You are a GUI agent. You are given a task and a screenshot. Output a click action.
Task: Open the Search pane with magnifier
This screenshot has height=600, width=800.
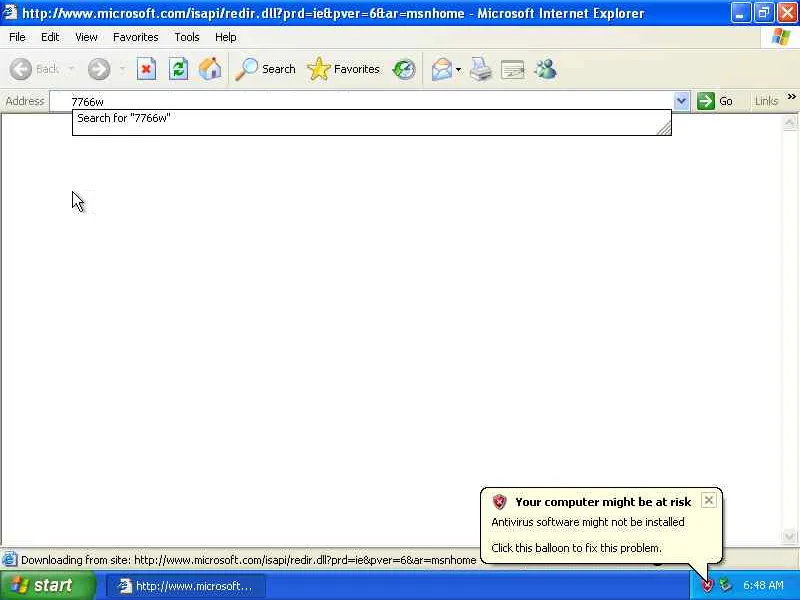[x=265, y=69]
